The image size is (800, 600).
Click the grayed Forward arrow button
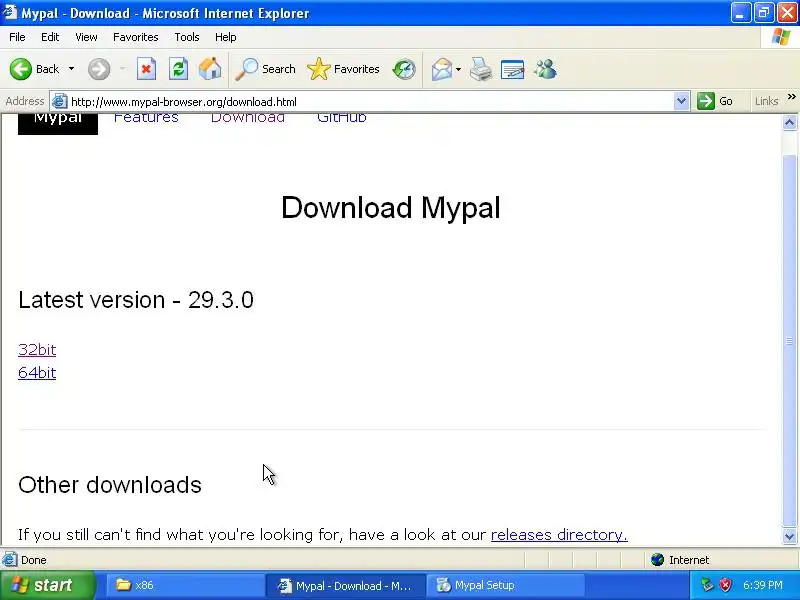(x=99, y=69)
